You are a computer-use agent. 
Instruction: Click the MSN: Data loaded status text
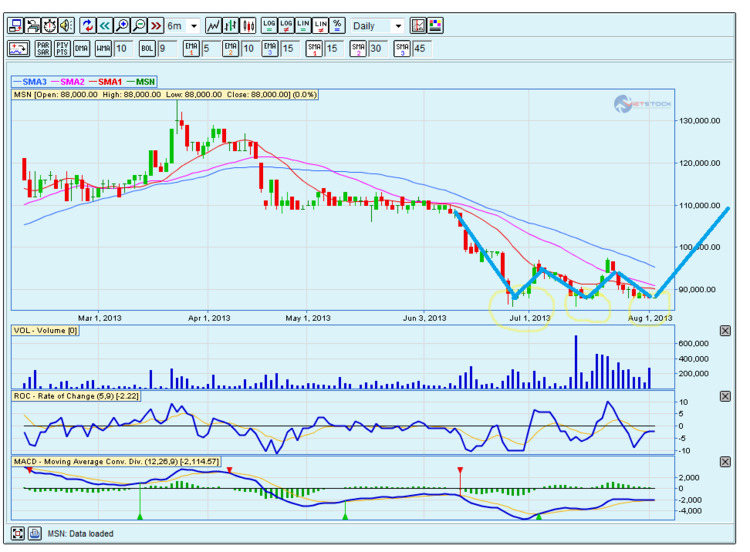(x=80, y=534)
